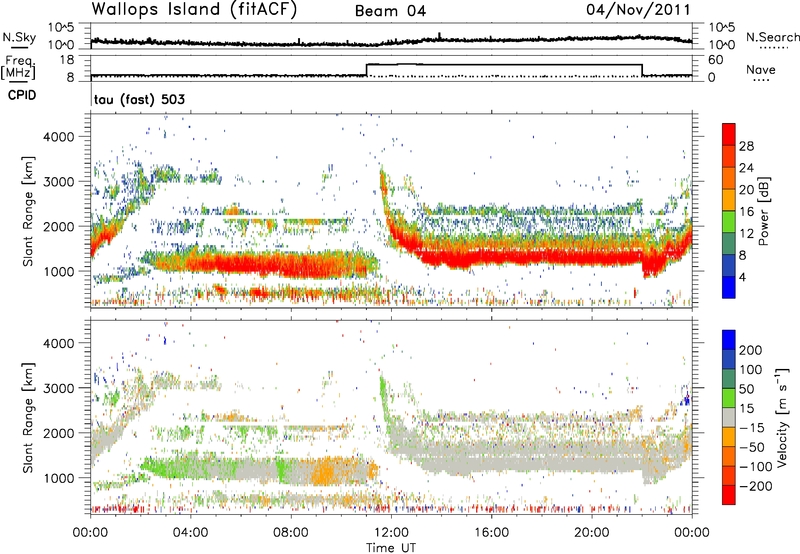Image resolution: width=800 pixels, height=554 pixels.
Task: Click the 'Velocity [m s-1]' colorbar title
Action: [x=782, y=417]
